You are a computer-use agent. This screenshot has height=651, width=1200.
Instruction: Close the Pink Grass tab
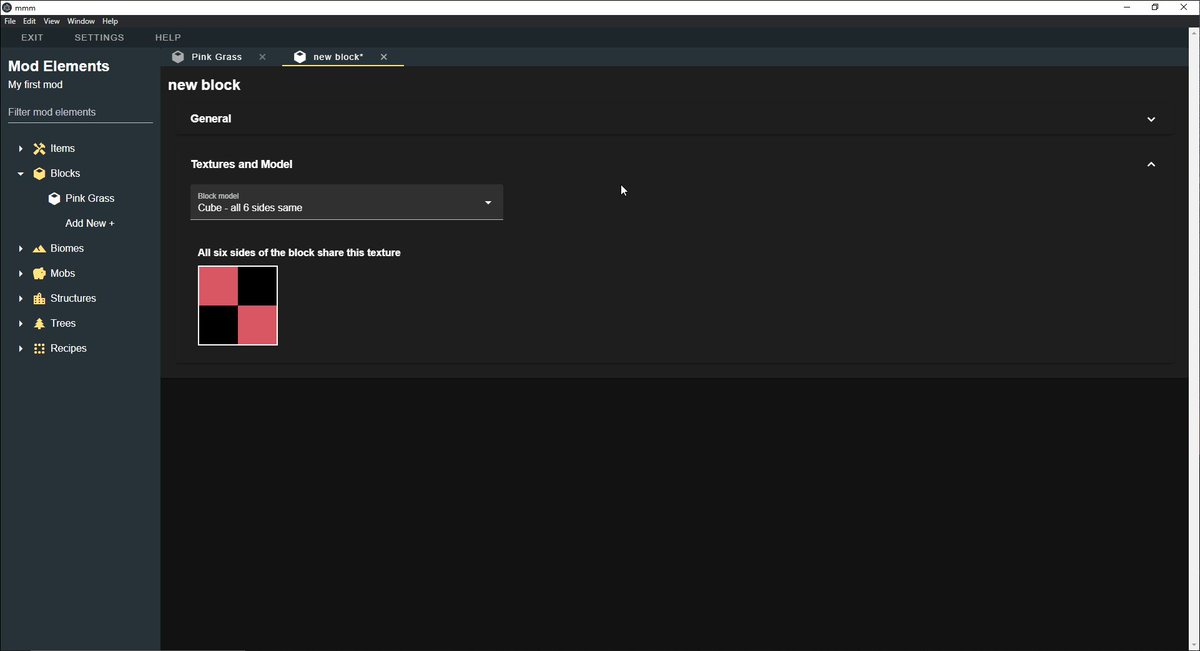click(x=262, y=57)
